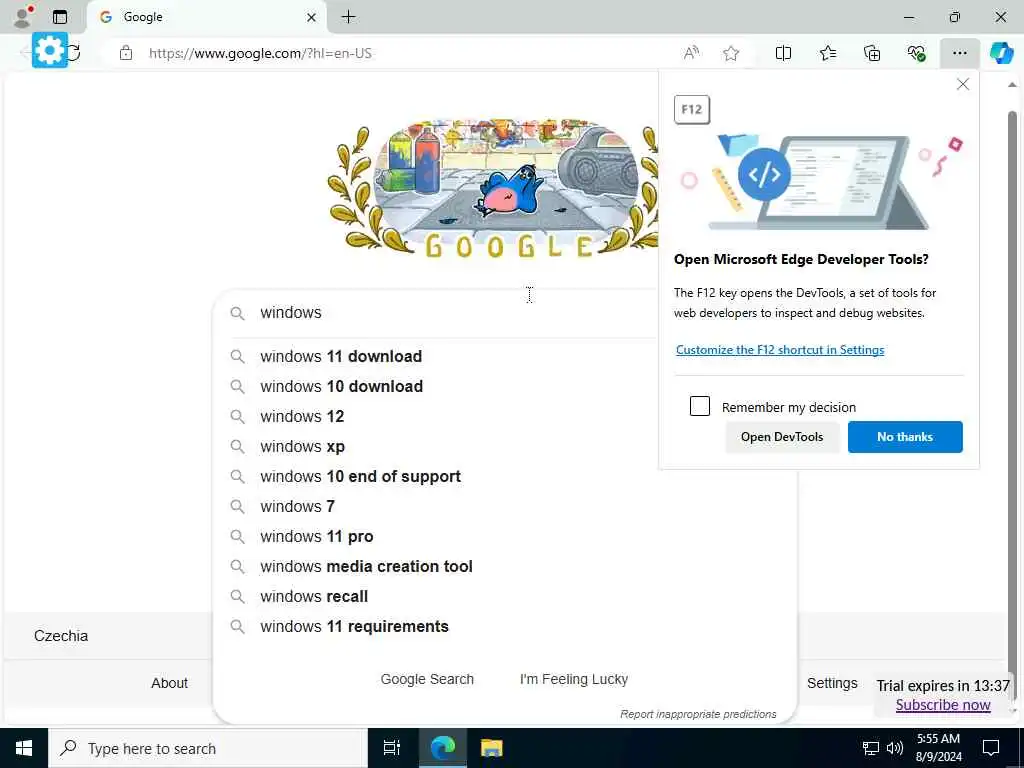Image resolution: width=1024 pixels, height=768 pixels.
Task: Close the DevTools prompt popup
Action: [963, 84]
